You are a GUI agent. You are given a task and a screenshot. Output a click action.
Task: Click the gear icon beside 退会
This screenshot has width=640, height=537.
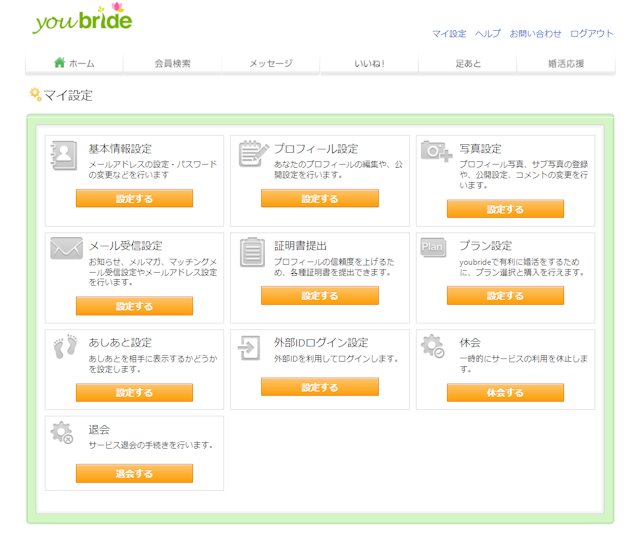[x=65, y=433]
